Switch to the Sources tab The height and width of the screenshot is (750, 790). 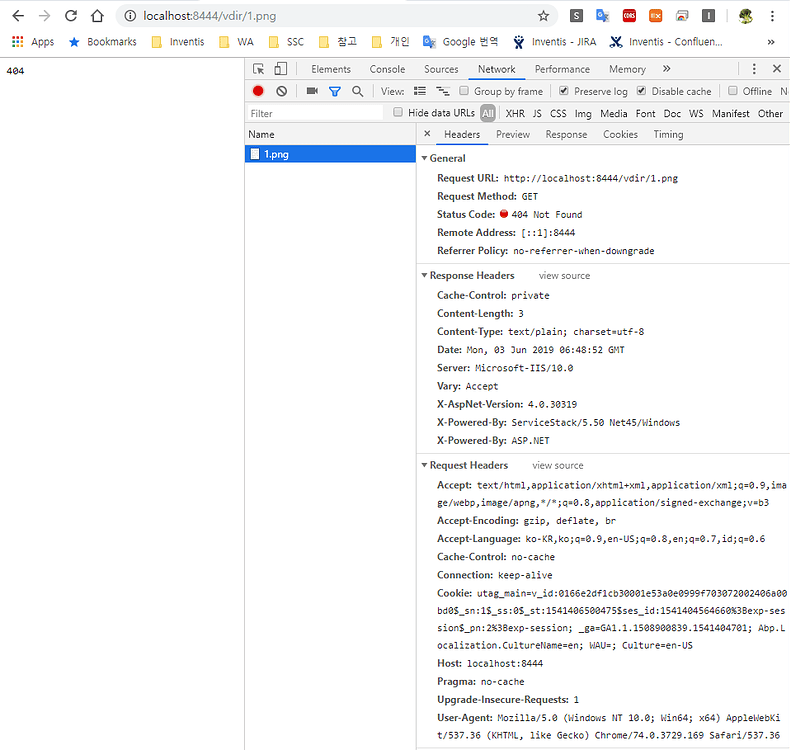[x=441, y=69]
